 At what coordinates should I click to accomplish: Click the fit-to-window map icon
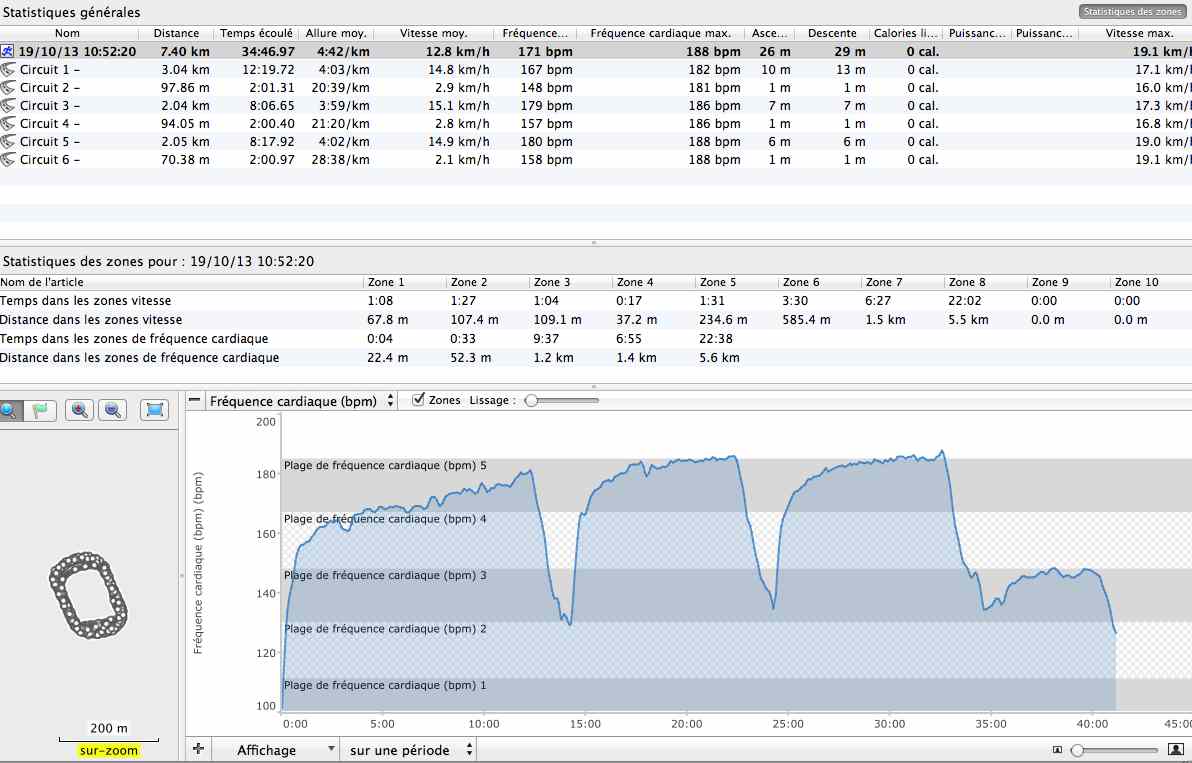[x=154, y=410]
